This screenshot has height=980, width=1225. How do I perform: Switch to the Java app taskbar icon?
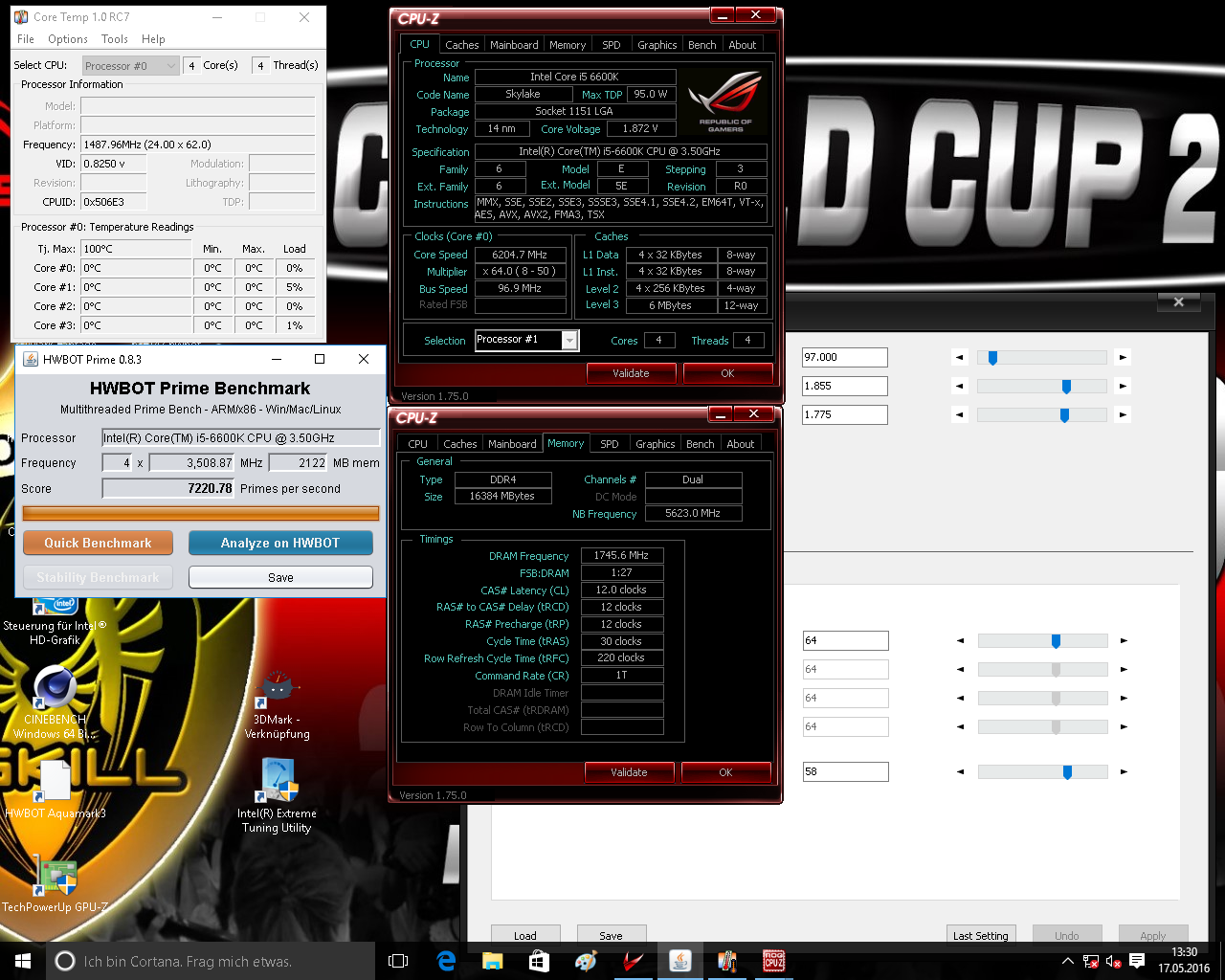click(x=679, y=961)
